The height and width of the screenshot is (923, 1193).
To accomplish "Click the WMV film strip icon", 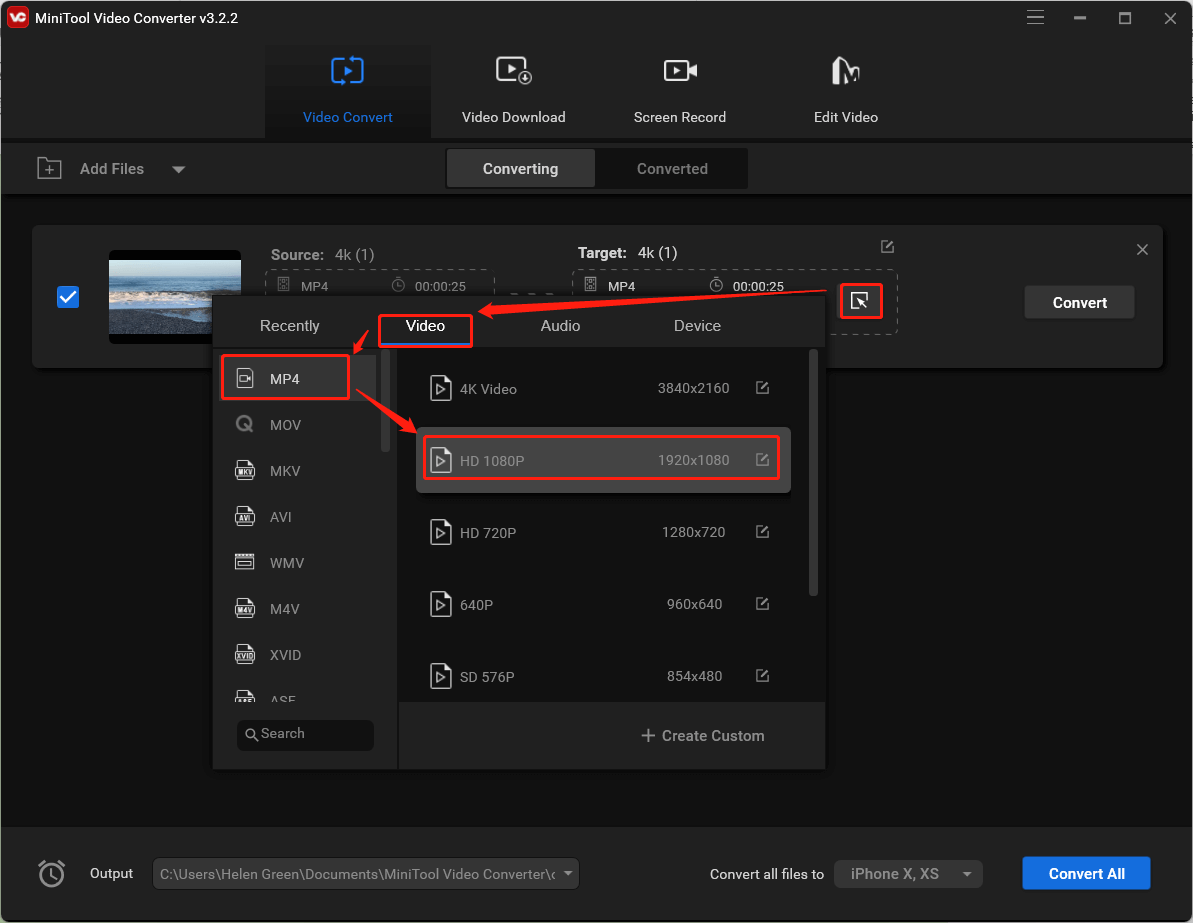I will click(x=244, y=562).
